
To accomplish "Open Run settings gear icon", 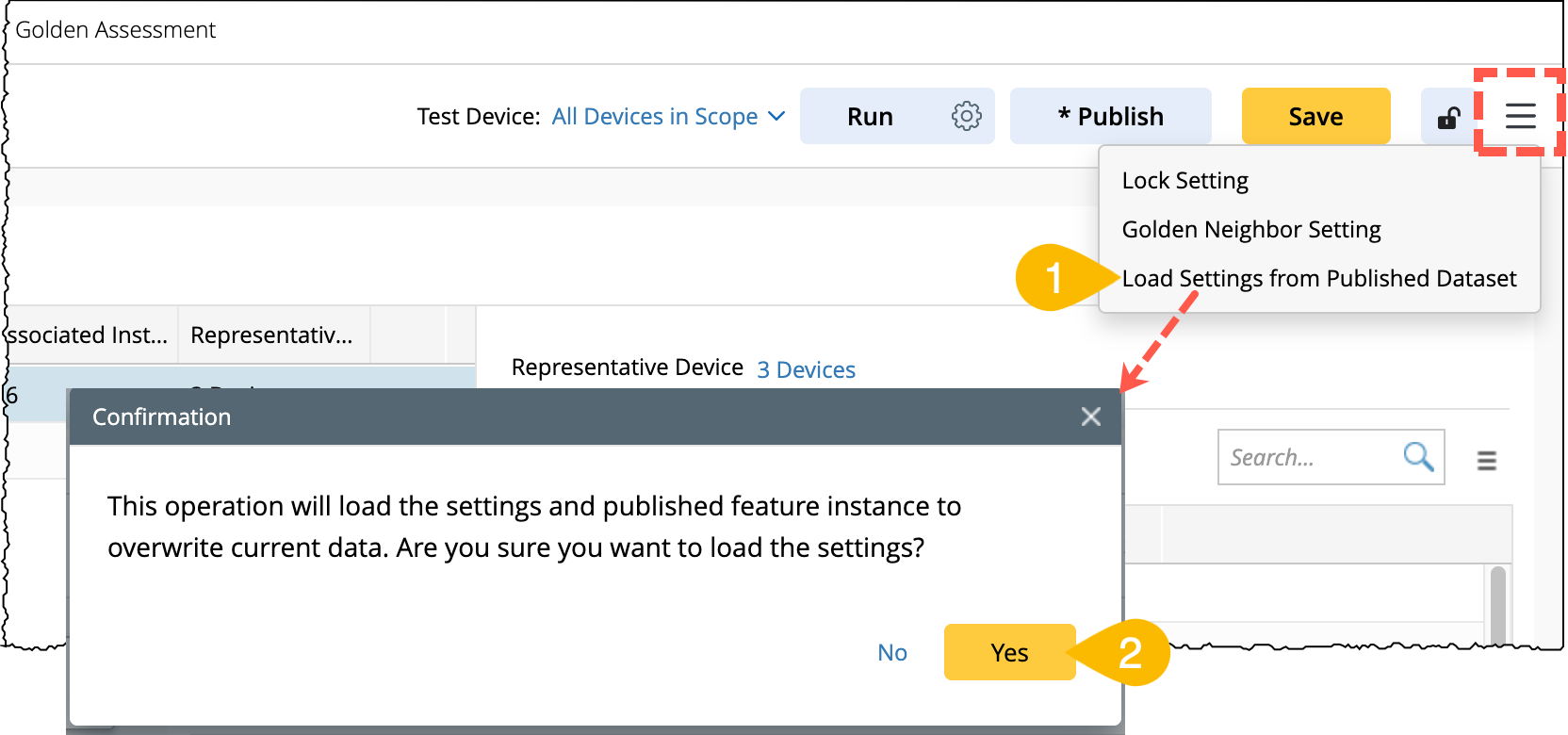I will coord(966,116).
